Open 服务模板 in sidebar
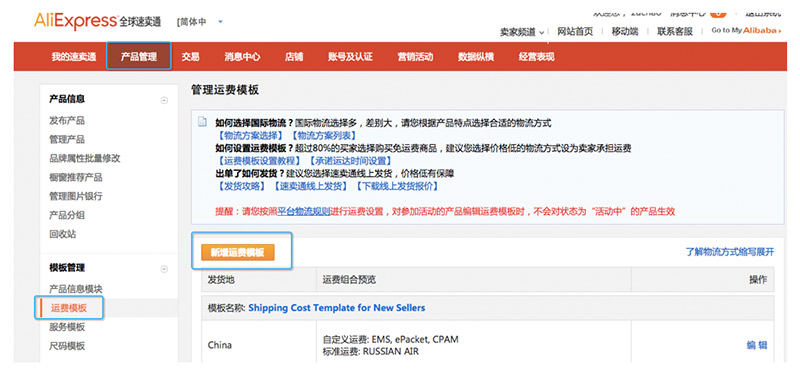The width and height of the screenshot is (800, 376). [67, 327]
